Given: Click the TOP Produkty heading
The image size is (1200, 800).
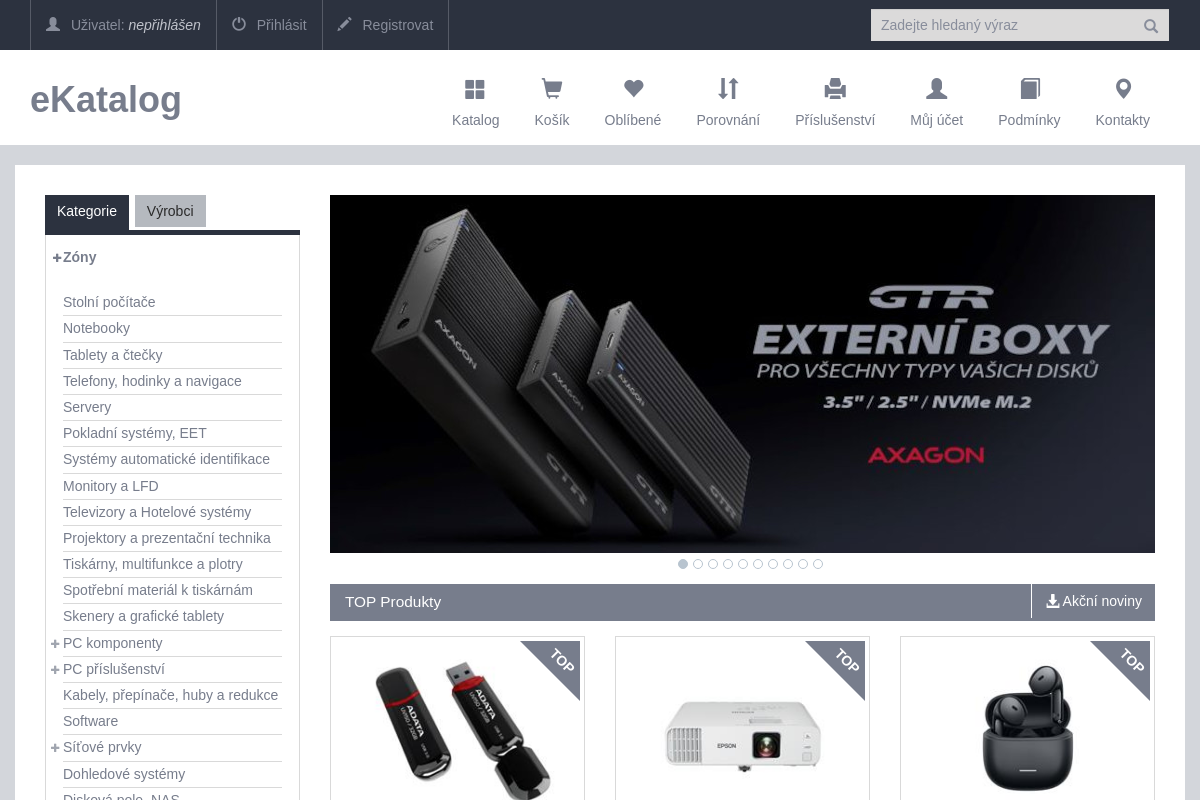Looking at the screenshot, I should (393, 601).
